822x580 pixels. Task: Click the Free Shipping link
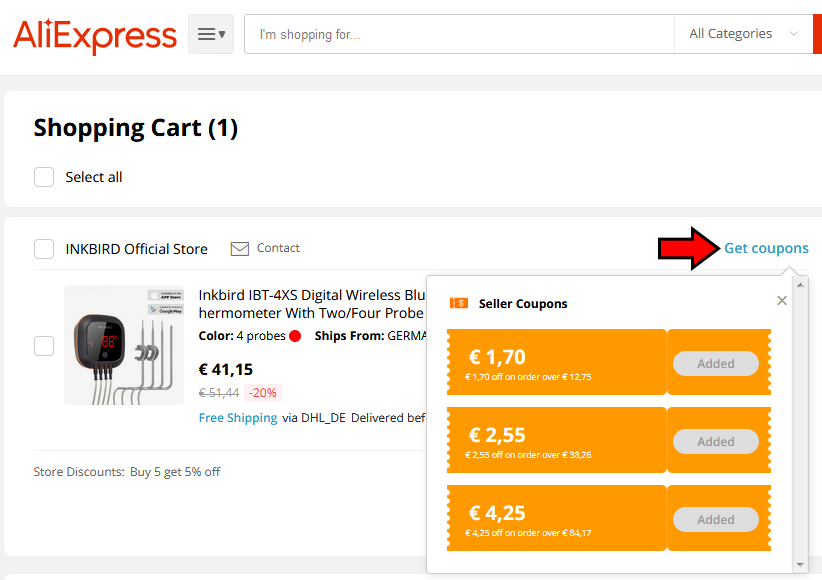238,418
